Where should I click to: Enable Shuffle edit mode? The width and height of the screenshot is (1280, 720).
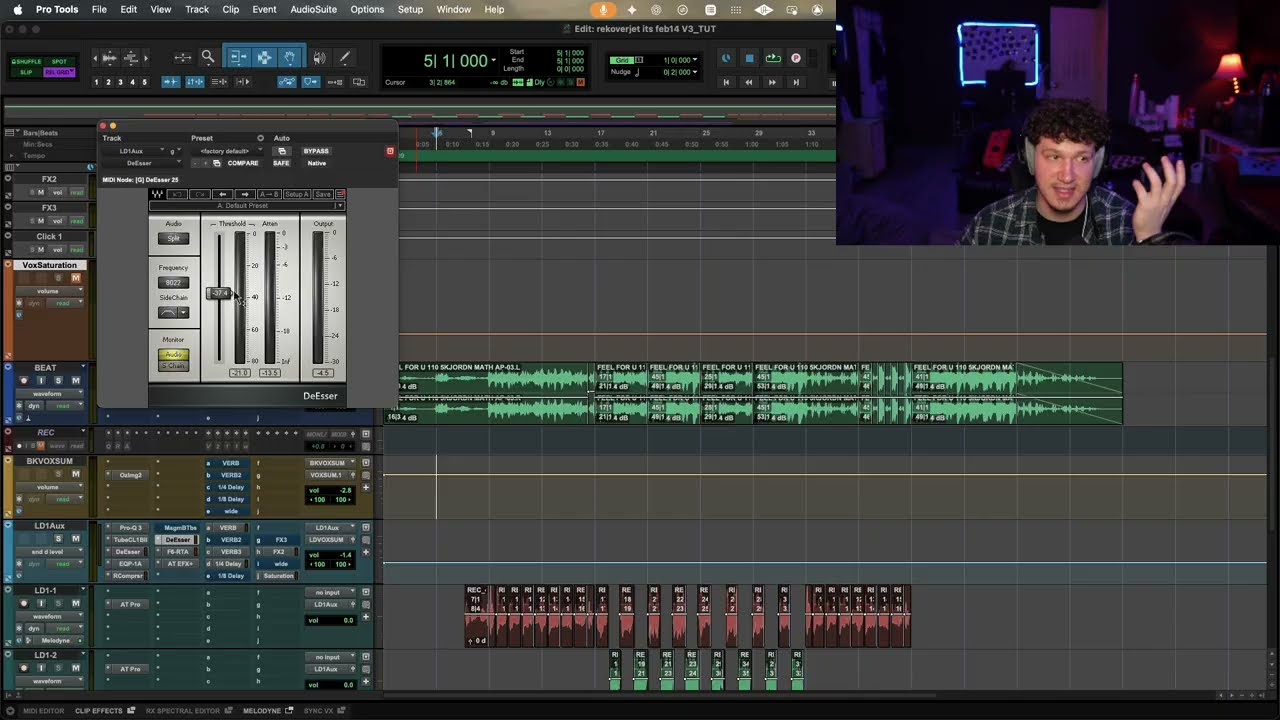[x=27, y=61]
